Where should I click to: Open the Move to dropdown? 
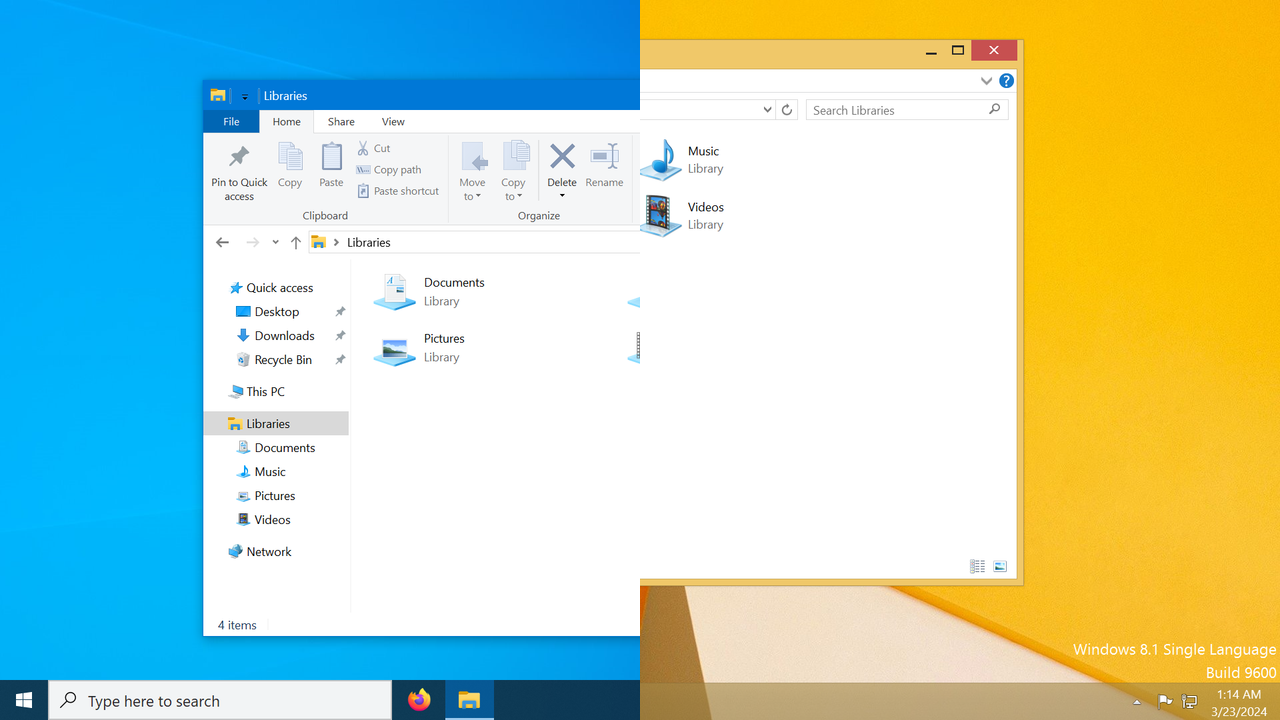[x=472, y=170]
